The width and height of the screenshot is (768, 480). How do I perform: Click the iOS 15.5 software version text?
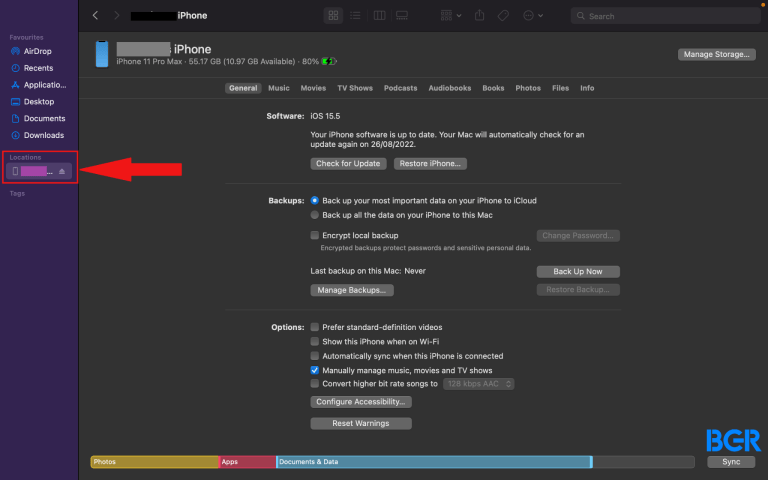[x=325, y=116]
